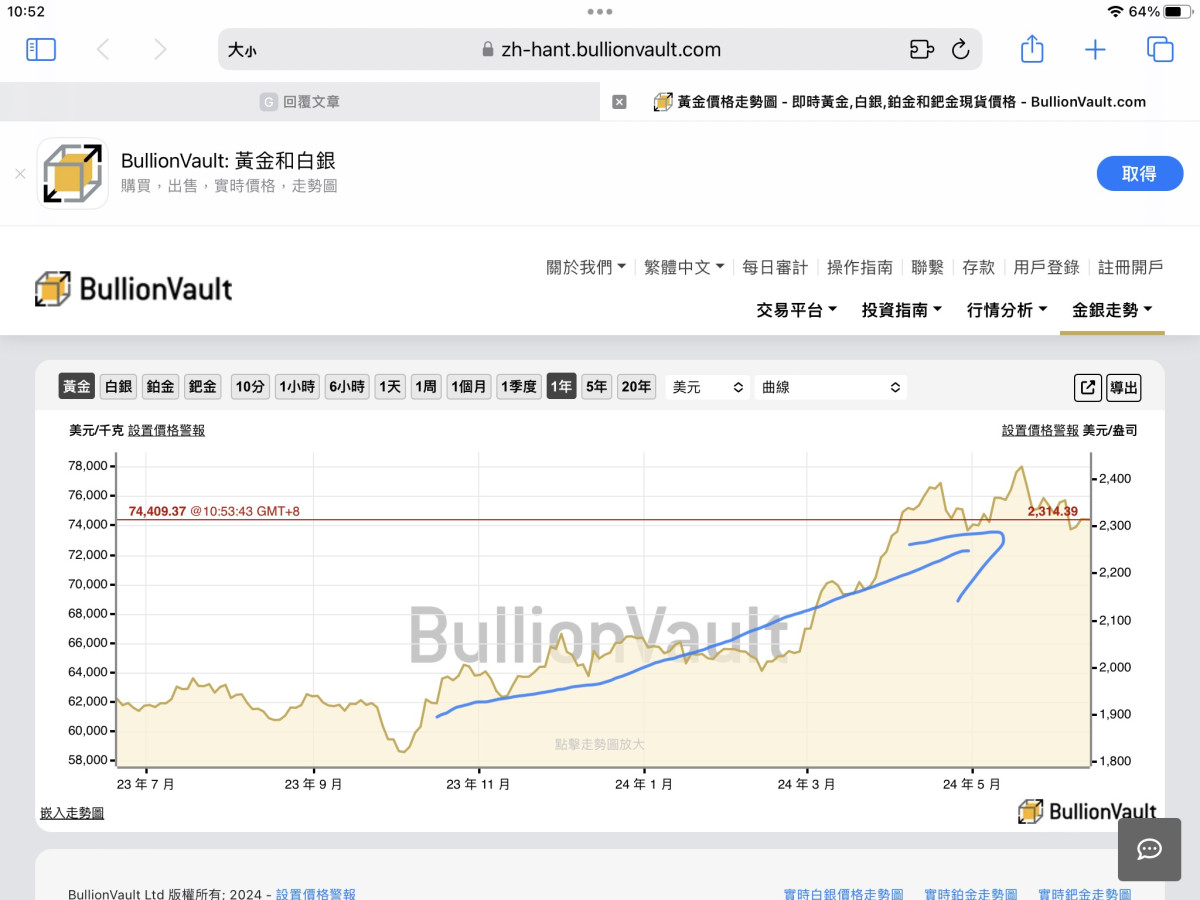The height and width of the screenshot is (900, 1200).
Task: Open the Share sheet icon
Action: coord(1032,49)
